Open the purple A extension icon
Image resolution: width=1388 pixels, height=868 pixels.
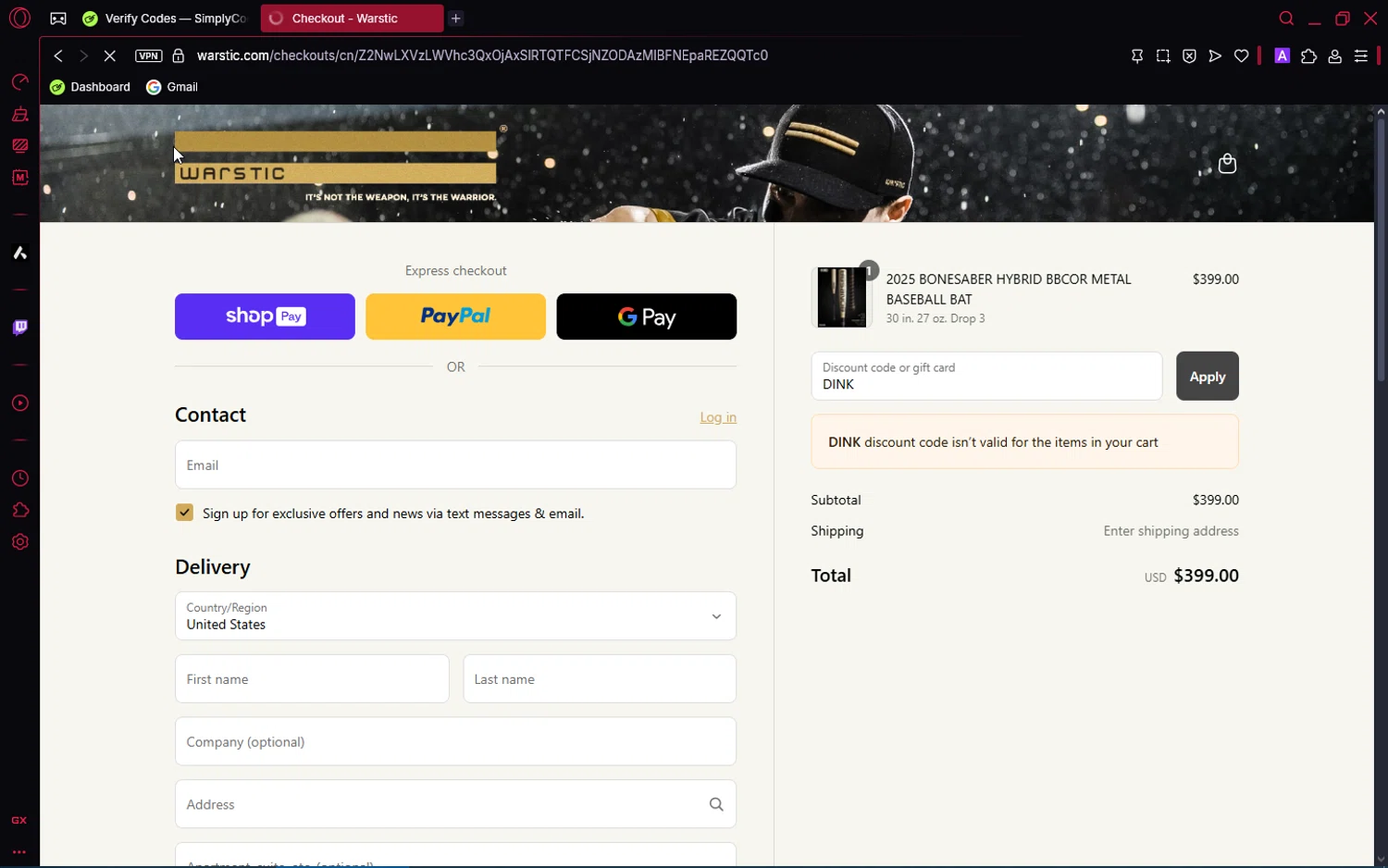click(x=1282, y=56)
